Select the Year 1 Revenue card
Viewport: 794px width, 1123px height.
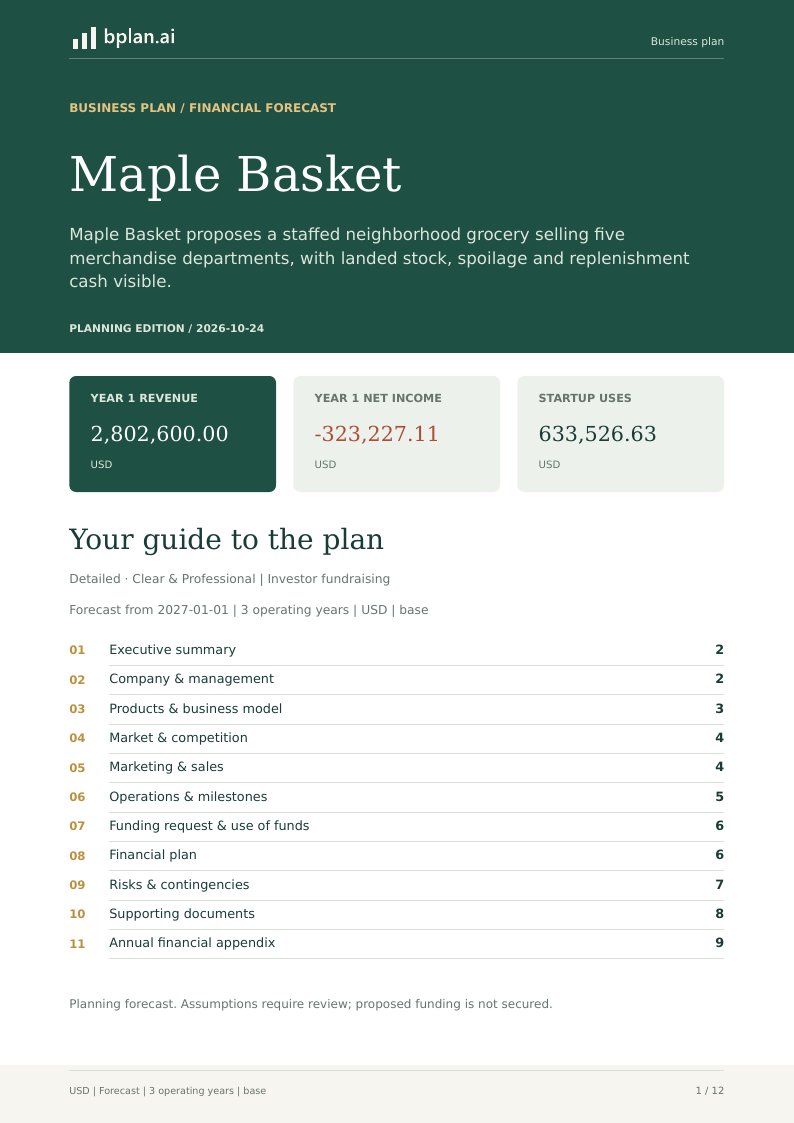coord(173,434)
